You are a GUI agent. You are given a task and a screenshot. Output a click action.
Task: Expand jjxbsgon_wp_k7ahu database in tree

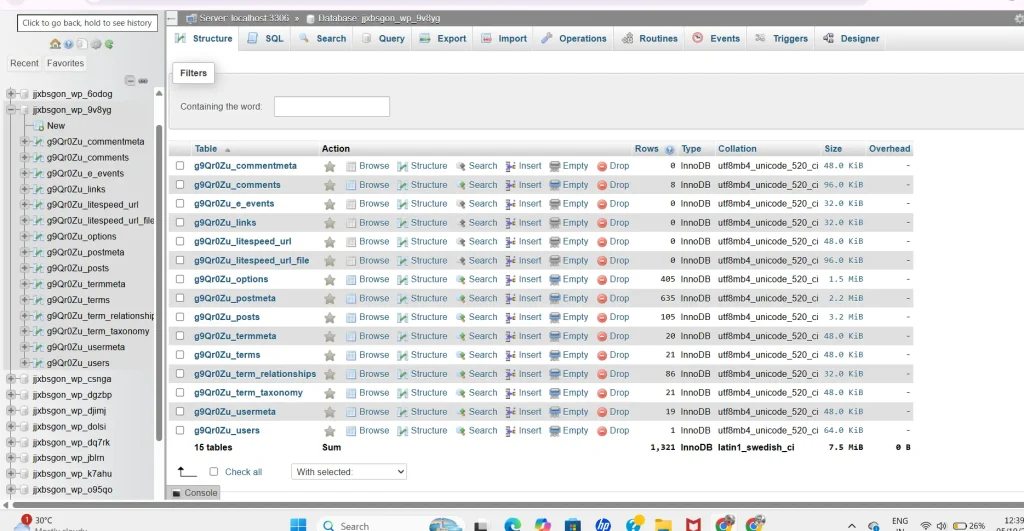(x=11, y=474)
